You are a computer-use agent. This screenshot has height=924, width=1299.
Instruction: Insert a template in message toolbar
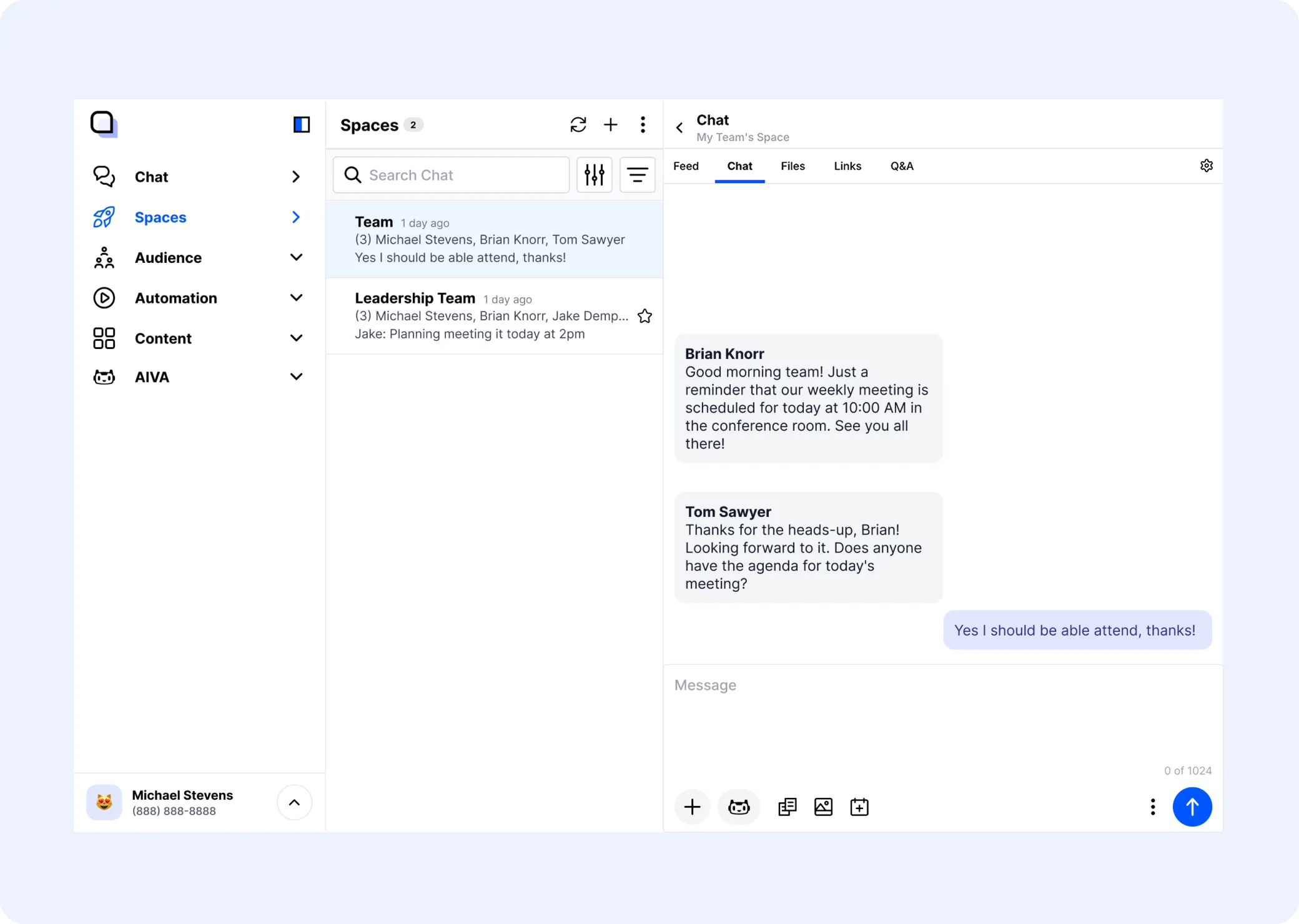coord(788,807)
